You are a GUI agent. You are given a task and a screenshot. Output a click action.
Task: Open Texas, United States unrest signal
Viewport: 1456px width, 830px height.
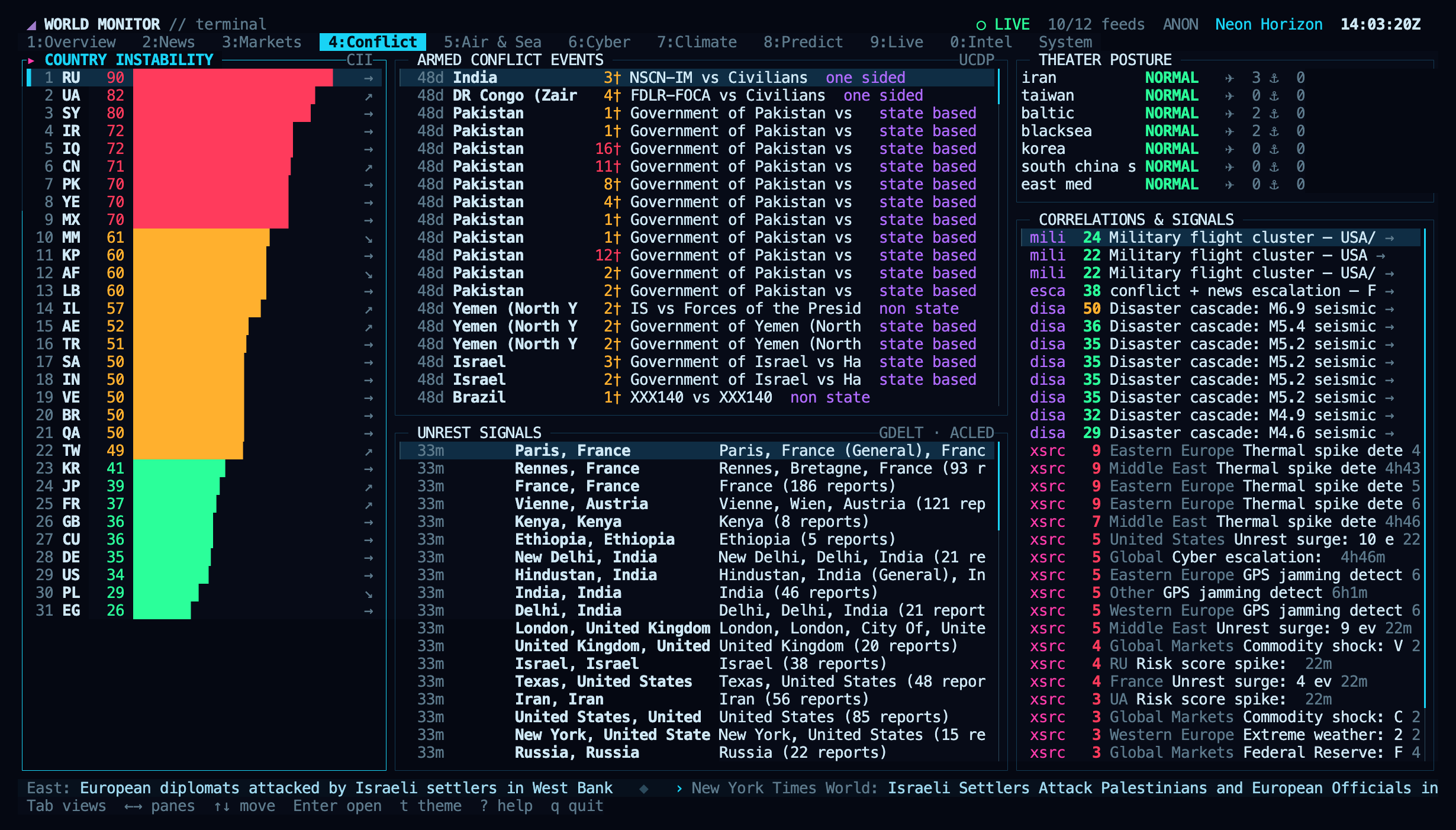(x=697, y=681)
